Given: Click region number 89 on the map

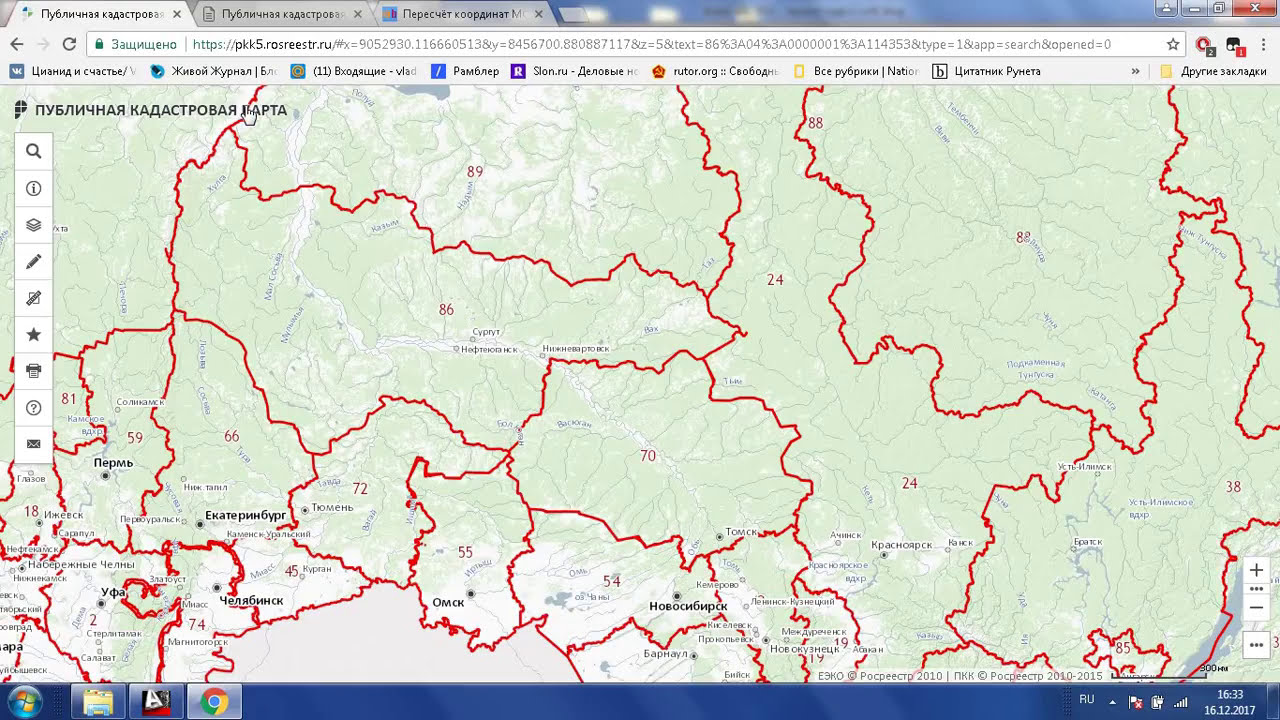Looking at the screenshot, I should coord(475,172).
